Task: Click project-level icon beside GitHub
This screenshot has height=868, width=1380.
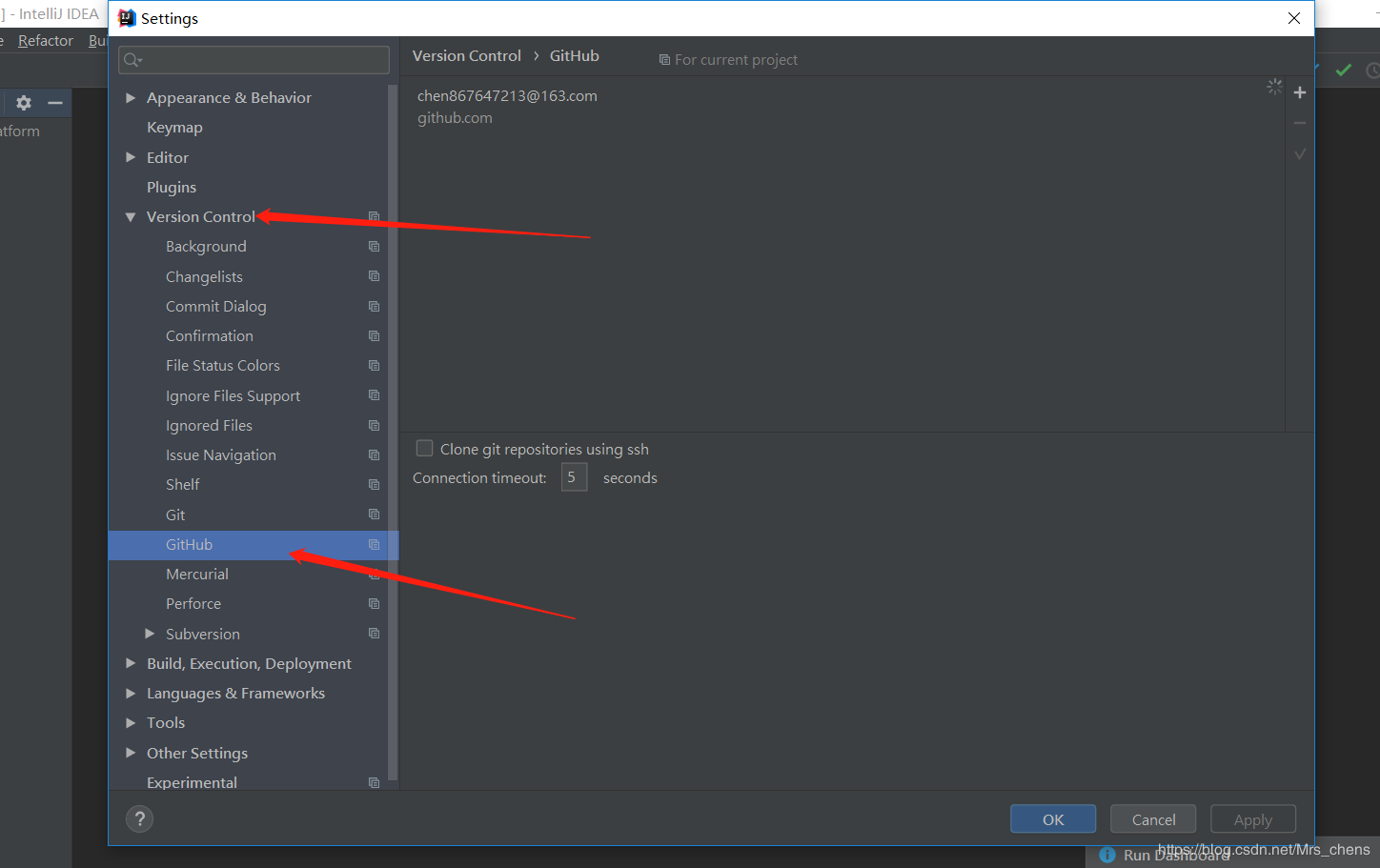Action: (x=374, y=544)
